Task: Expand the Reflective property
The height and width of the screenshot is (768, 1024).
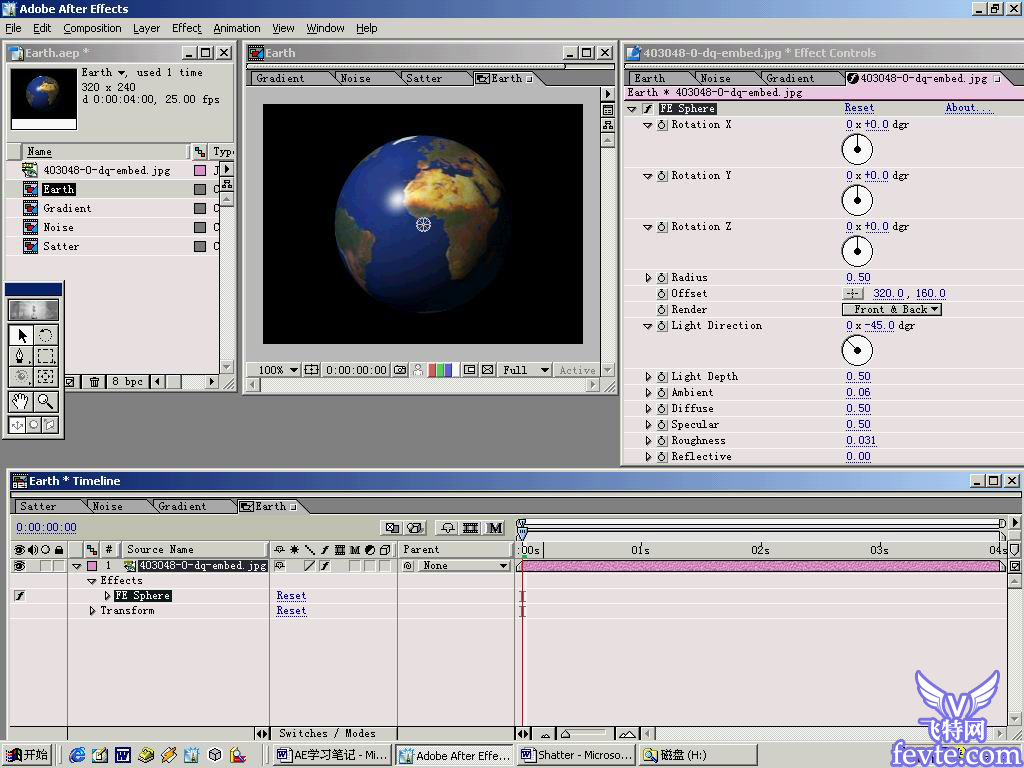Action: (648, 457)
